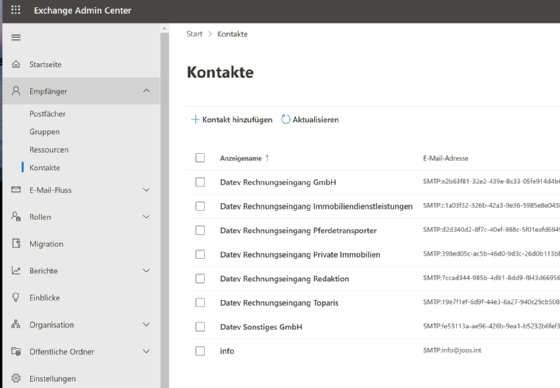
Task: Open Ressourcen in sidebar
Action: tap(49, 150)
